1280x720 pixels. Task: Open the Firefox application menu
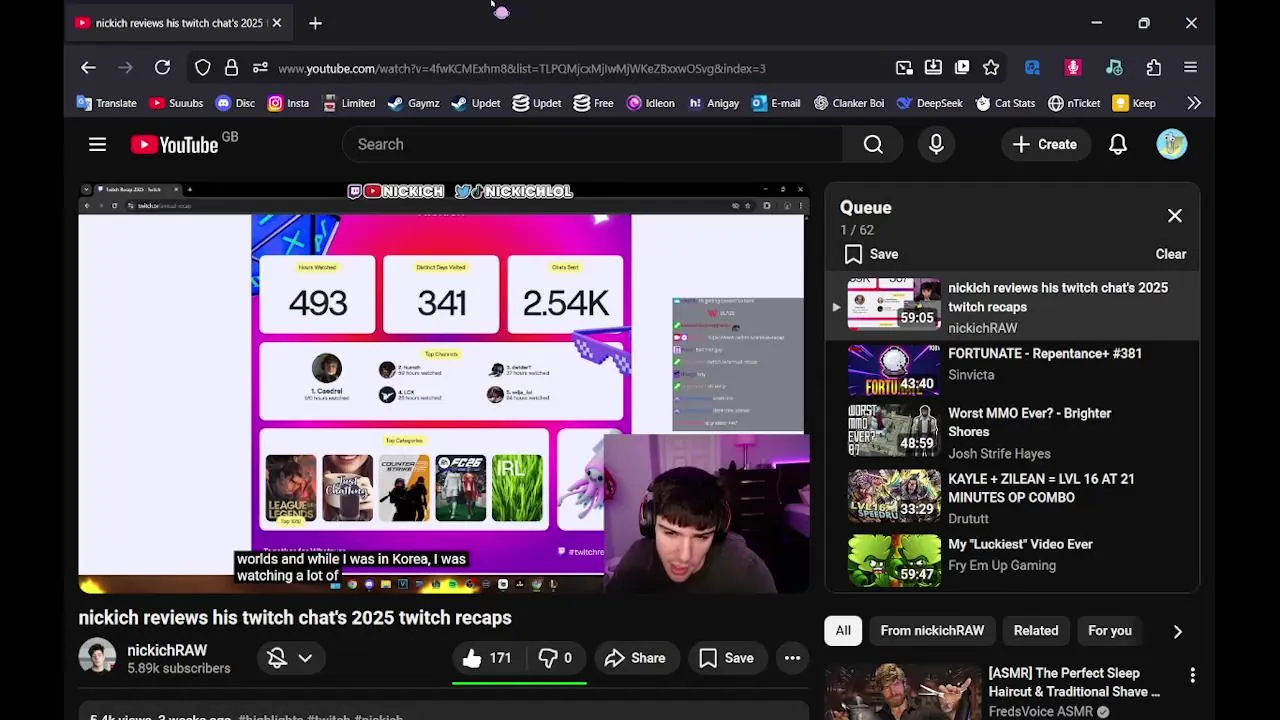(1190, 68)
